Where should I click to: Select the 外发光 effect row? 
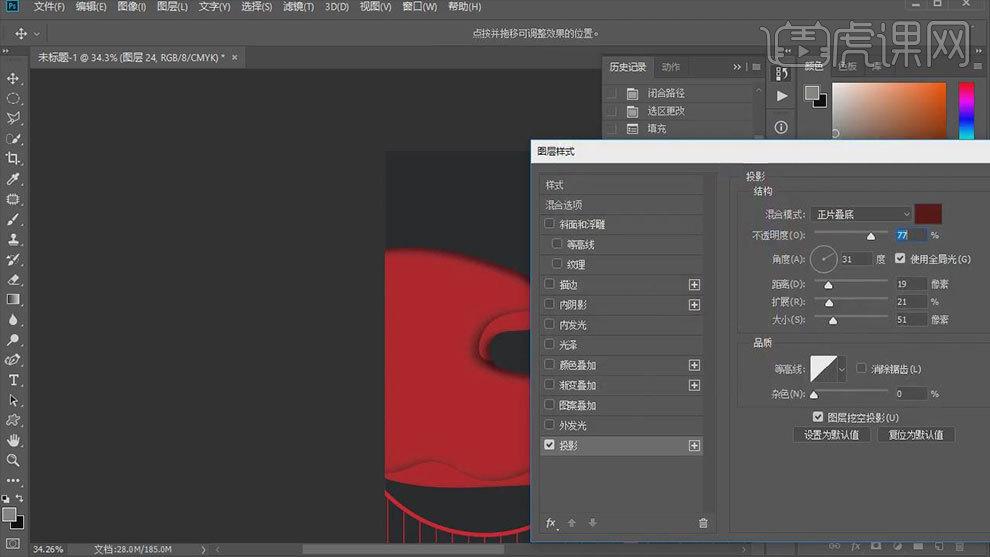pyautogui.click(x=621, y=426)
